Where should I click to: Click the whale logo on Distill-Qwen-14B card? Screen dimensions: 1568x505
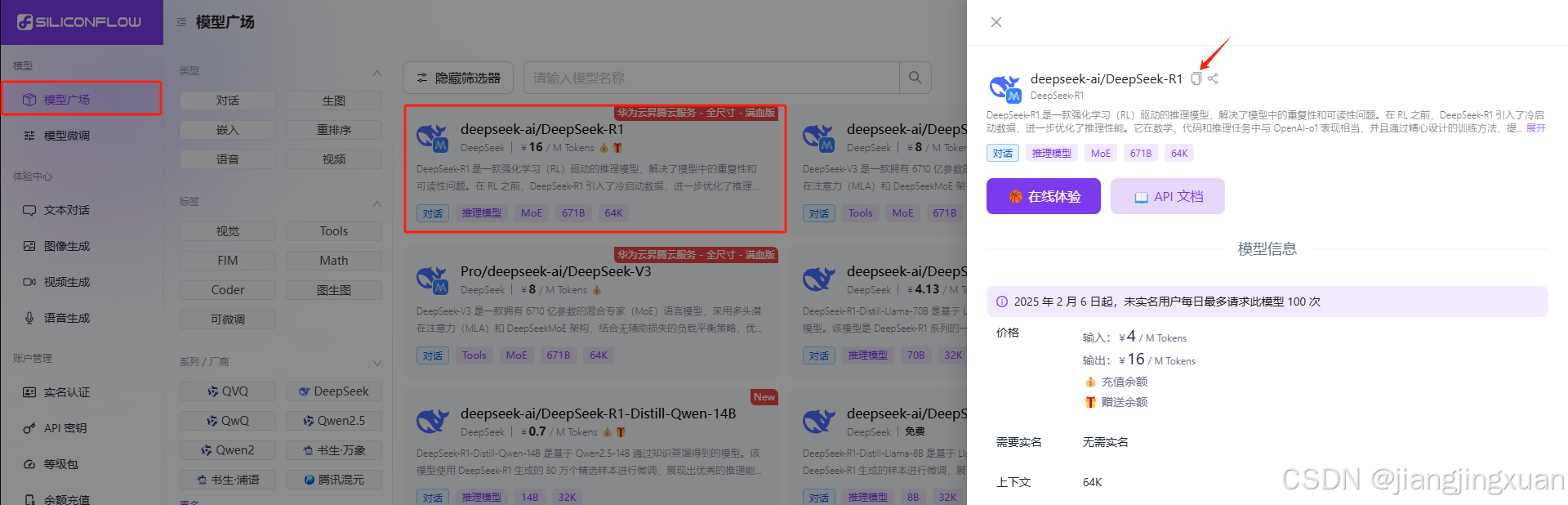coord(432,422)
